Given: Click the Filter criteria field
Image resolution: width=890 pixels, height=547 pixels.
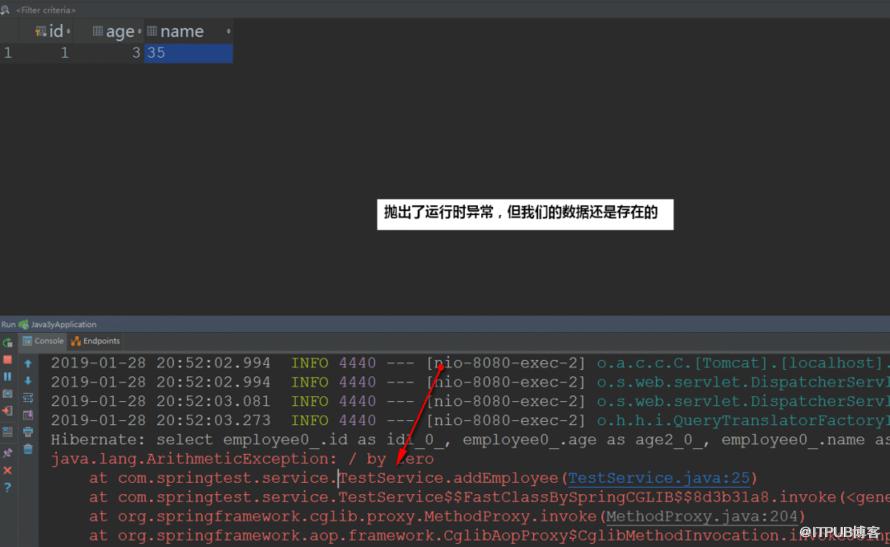Looking at the screenshot, I should point(45,10).
